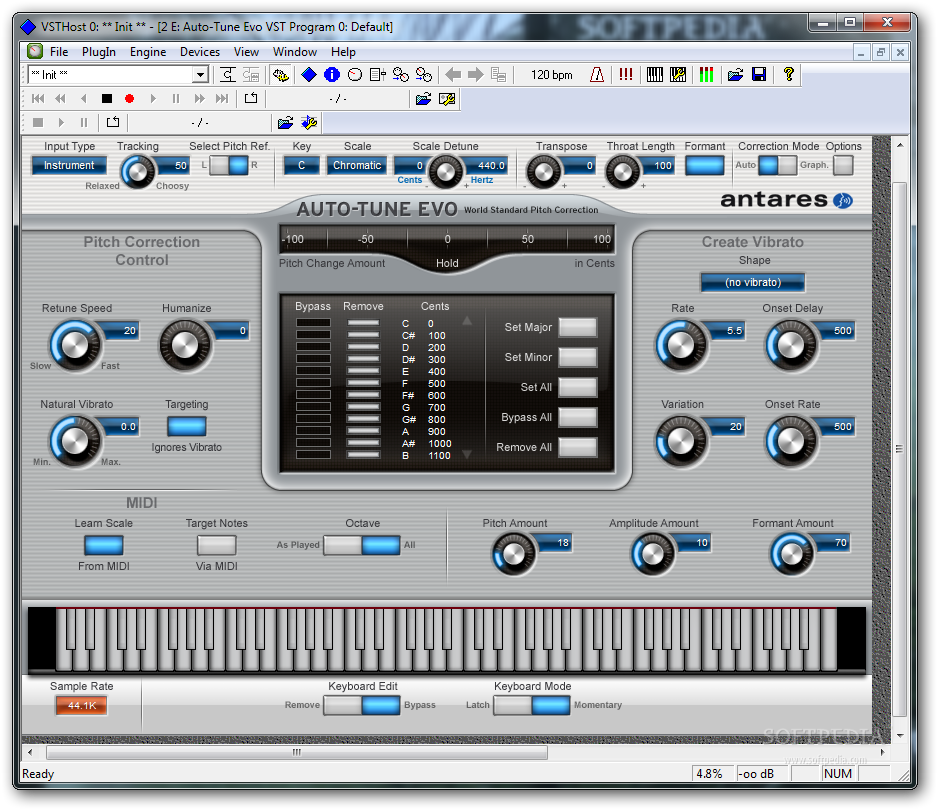Click the blue floppy disk save icon
The image size is (938, 810).
[x=759, y=75]
